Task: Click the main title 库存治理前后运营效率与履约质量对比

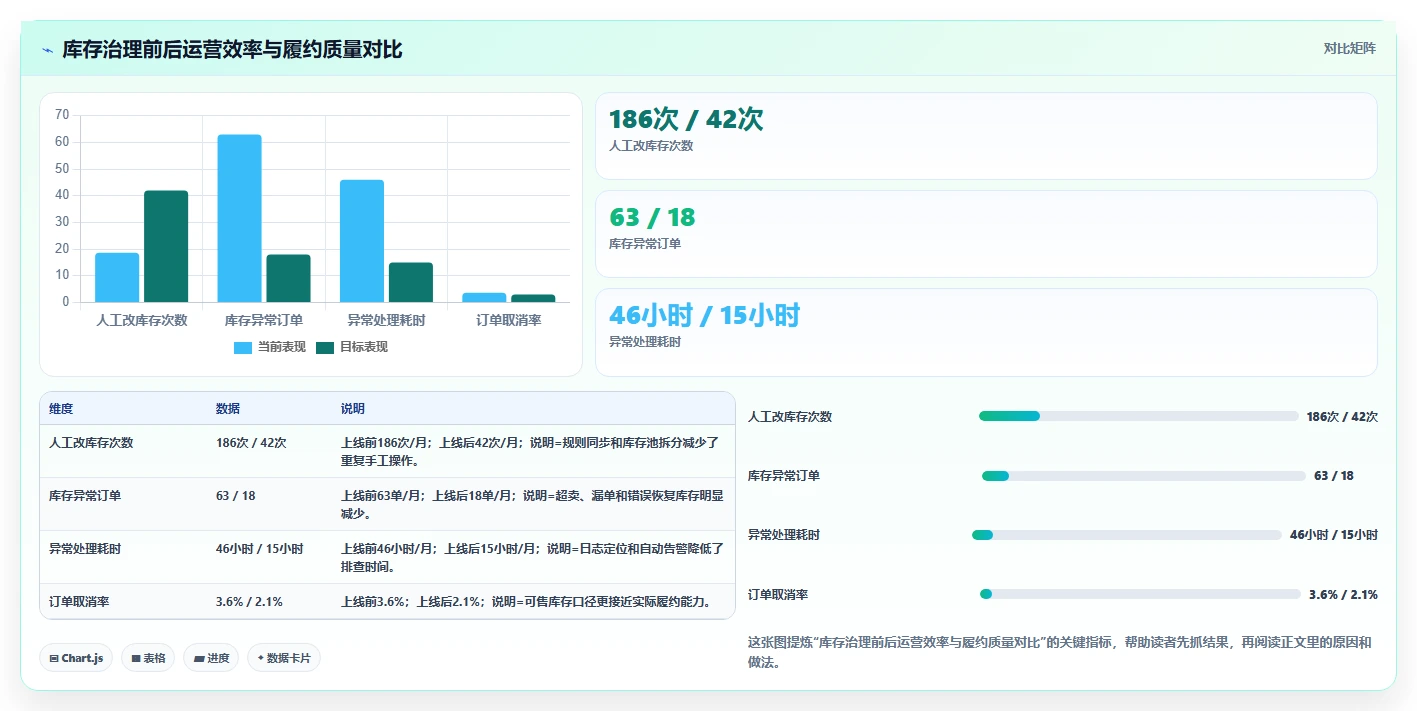Action: (232, 50)
